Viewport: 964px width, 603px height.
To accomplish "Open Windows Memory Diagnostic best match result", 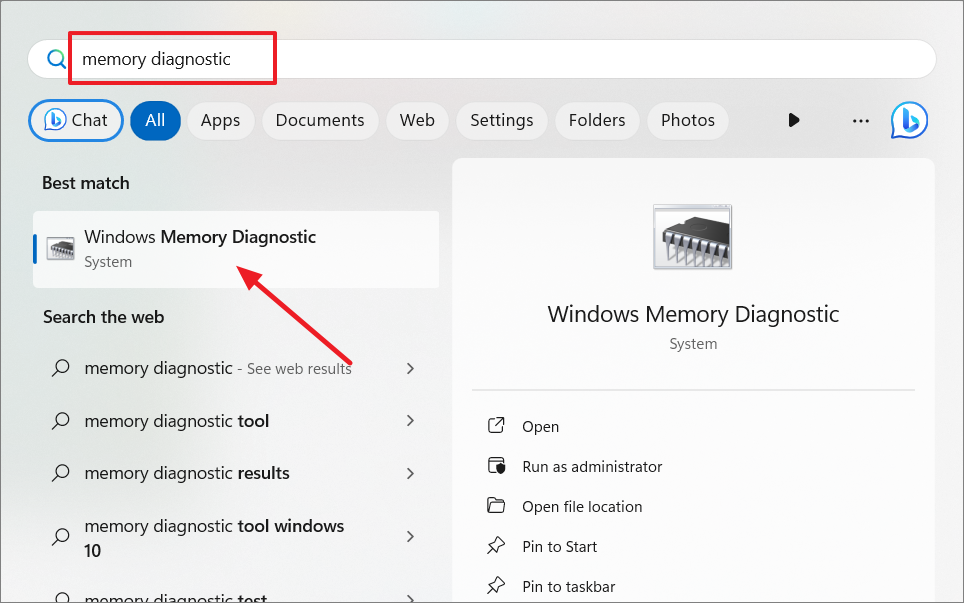I will pos(236,249).
